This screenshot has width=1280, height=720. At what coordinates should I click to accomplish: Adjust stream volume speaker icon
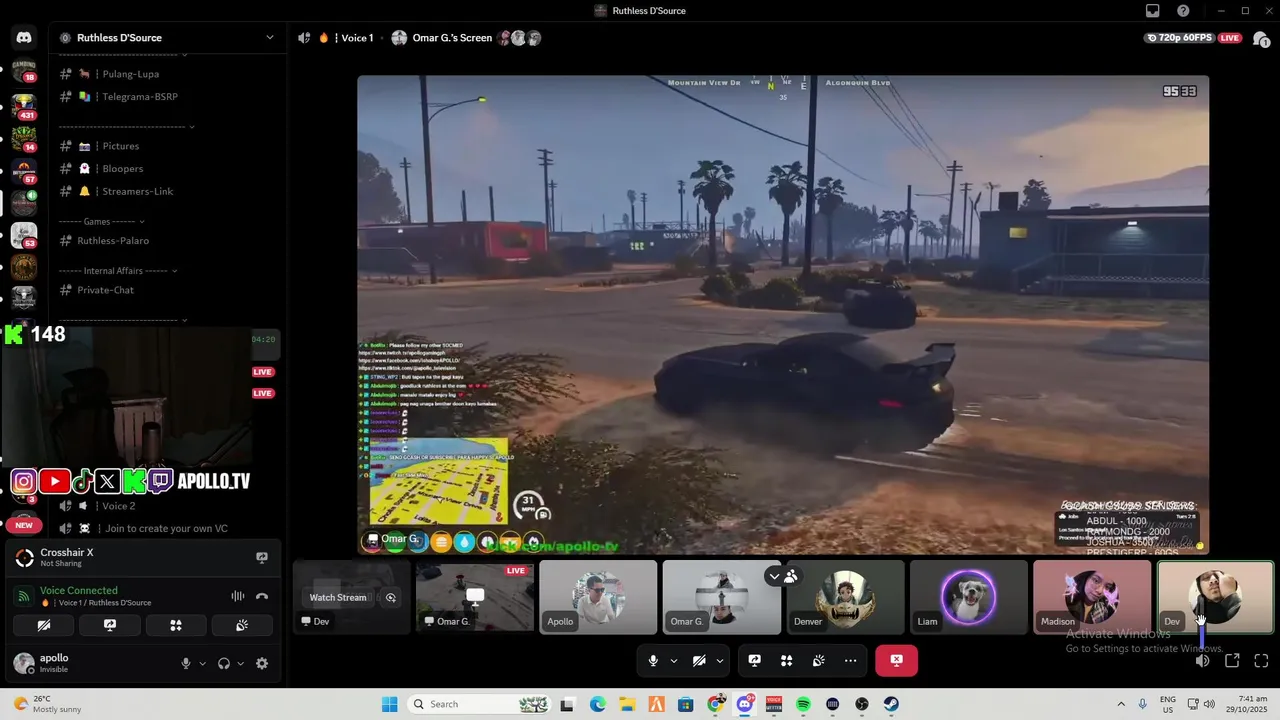pos(1203,661)
